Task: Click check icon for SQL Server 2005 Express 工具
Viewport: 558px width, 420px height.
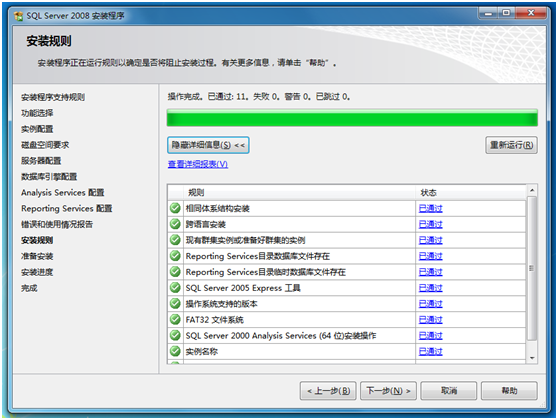Action: point(175,288)
